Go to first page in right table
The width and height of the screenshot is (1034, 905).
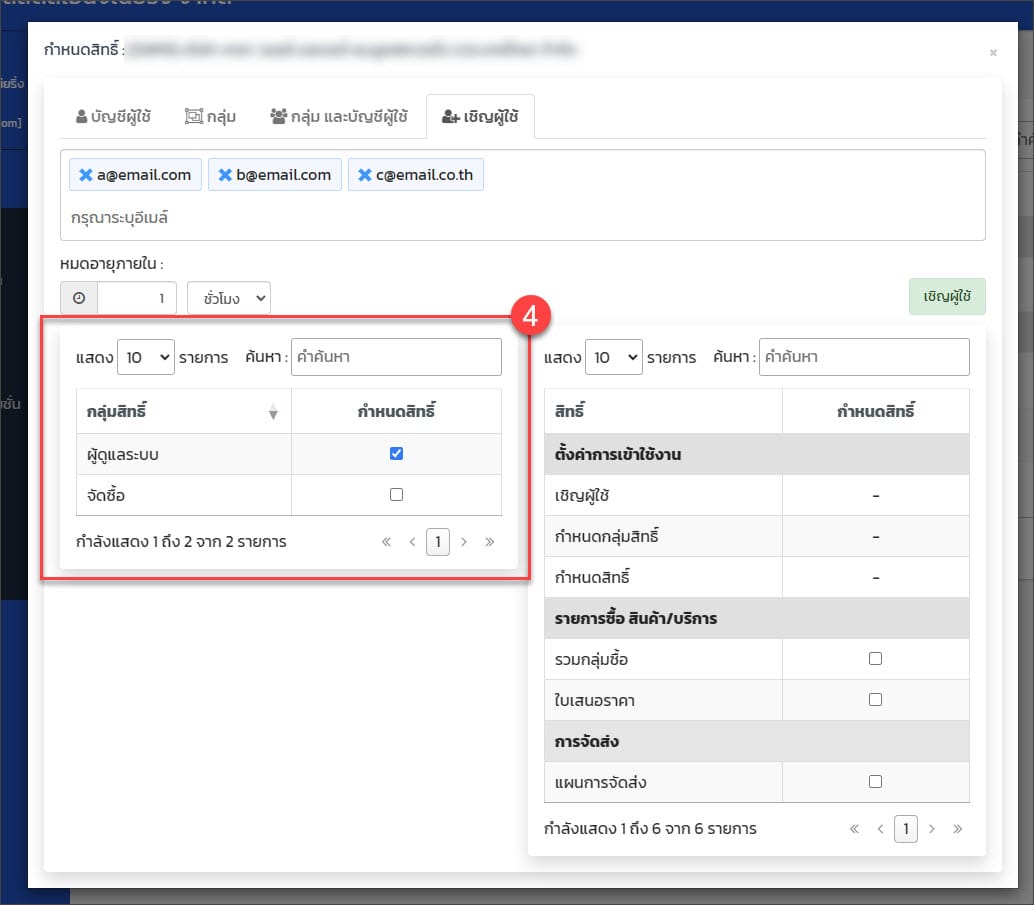tap(854, 828)
